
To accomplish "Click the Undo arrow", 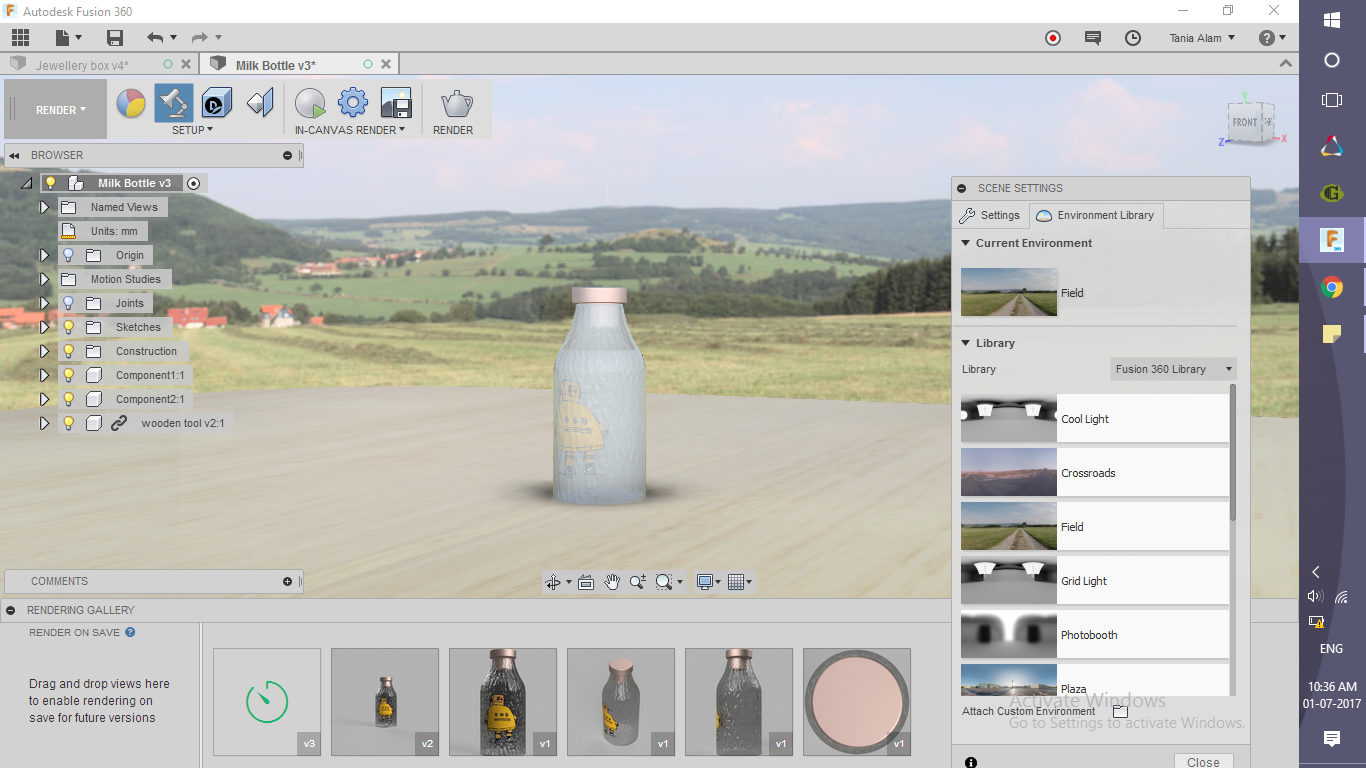I will 155,38.
